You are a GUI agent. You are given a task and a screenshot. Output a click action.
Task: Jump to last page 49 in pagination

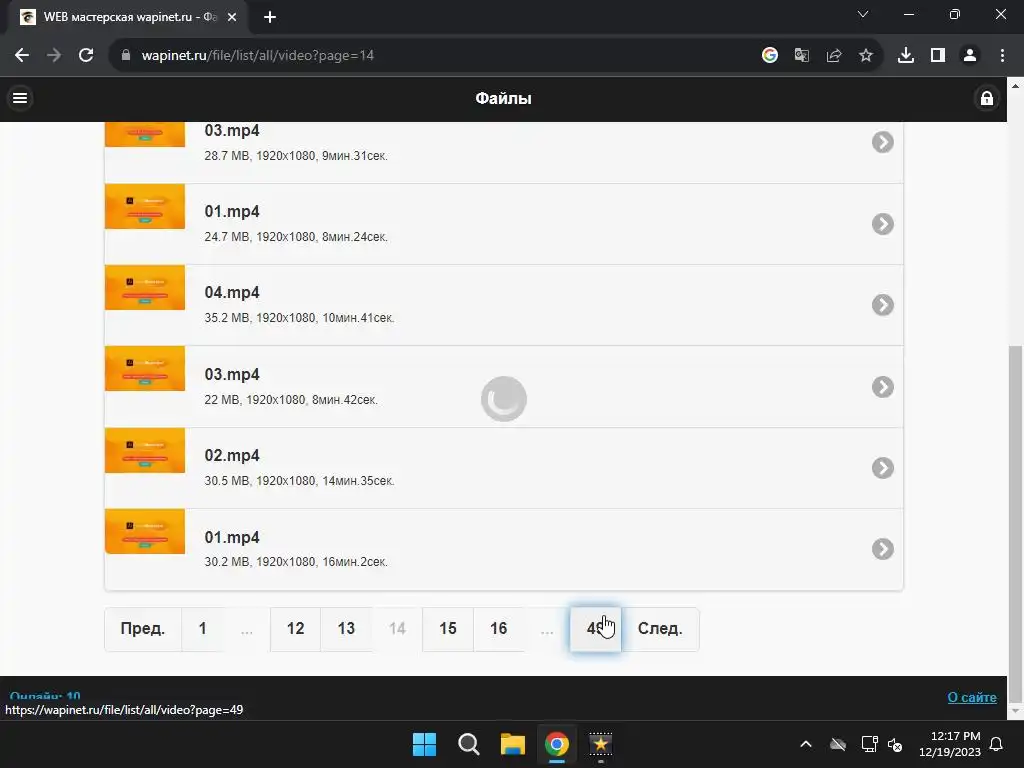(595, 629)
